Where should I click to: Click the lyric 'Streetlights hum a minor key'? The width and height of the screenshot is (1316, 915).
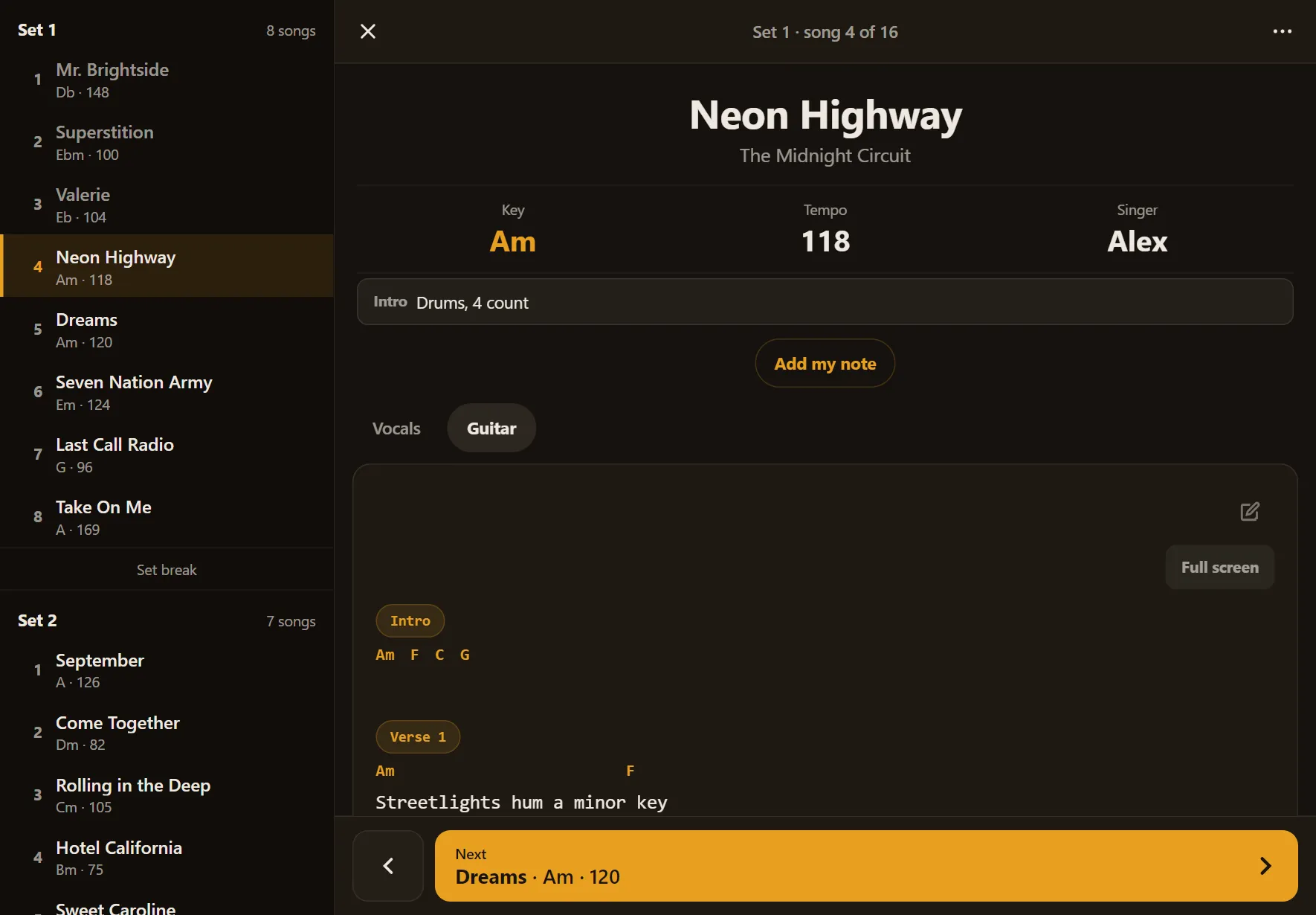tap(521, 802)
